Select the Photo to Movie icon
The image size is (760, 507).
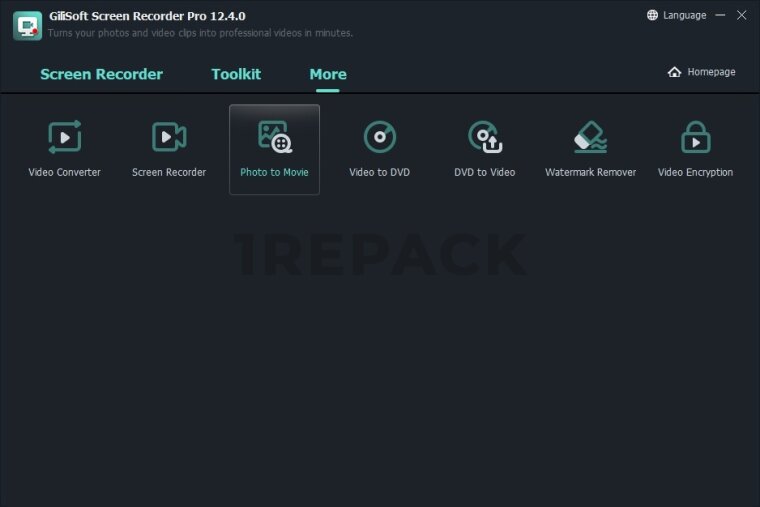tap(274, 137)
